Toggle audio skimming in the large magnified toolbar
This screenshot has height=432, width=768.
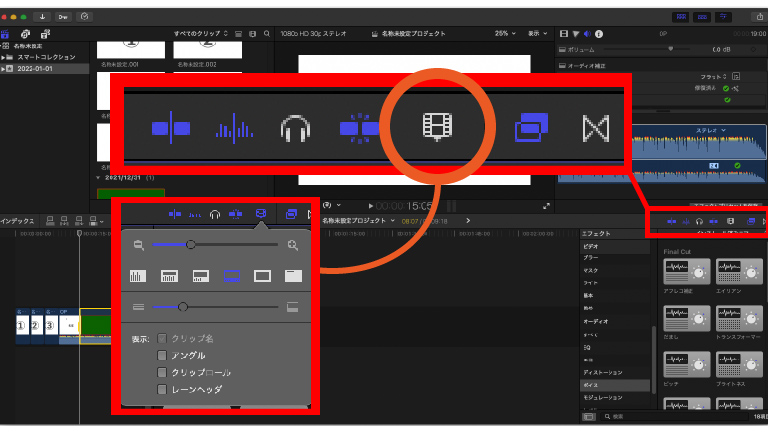point(234,128)
